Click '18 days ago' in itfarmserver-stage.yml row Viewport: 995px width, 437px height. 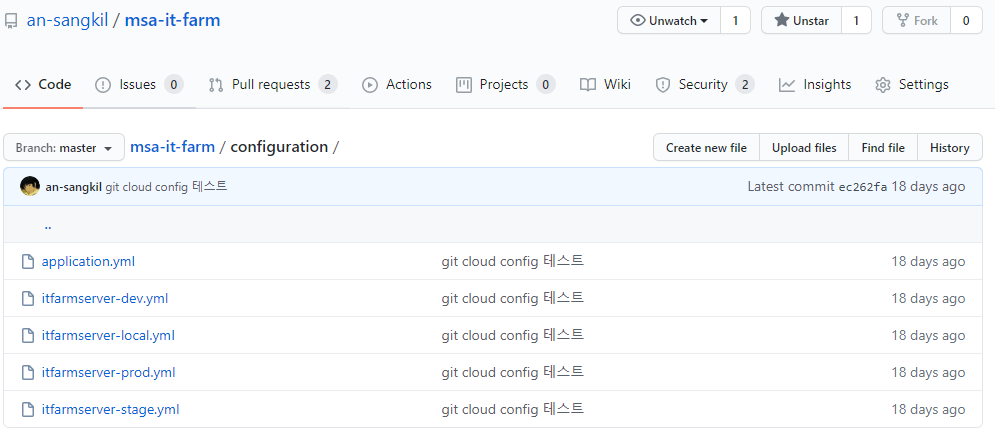[928, 410]
